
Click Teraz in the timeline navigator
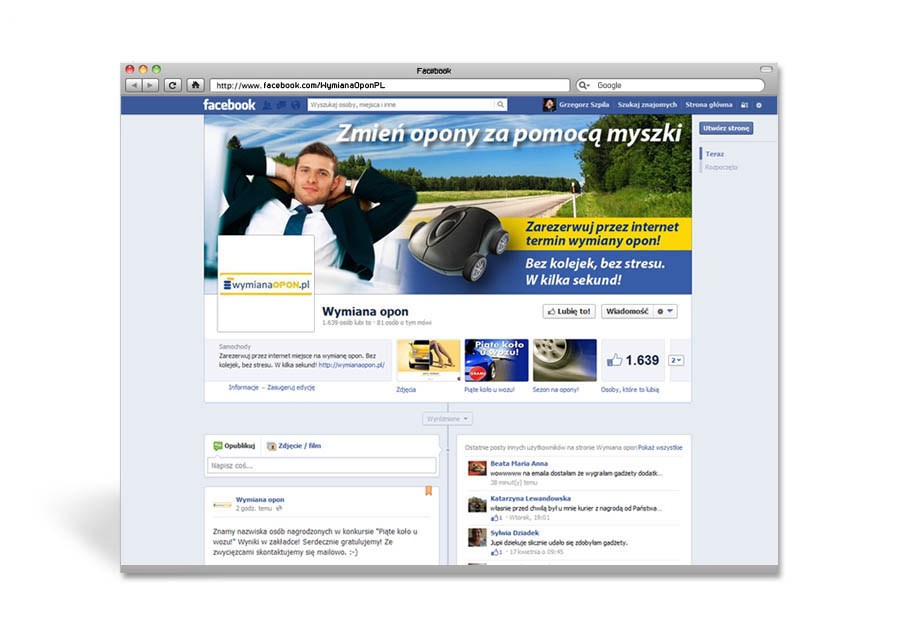point(715,154)
